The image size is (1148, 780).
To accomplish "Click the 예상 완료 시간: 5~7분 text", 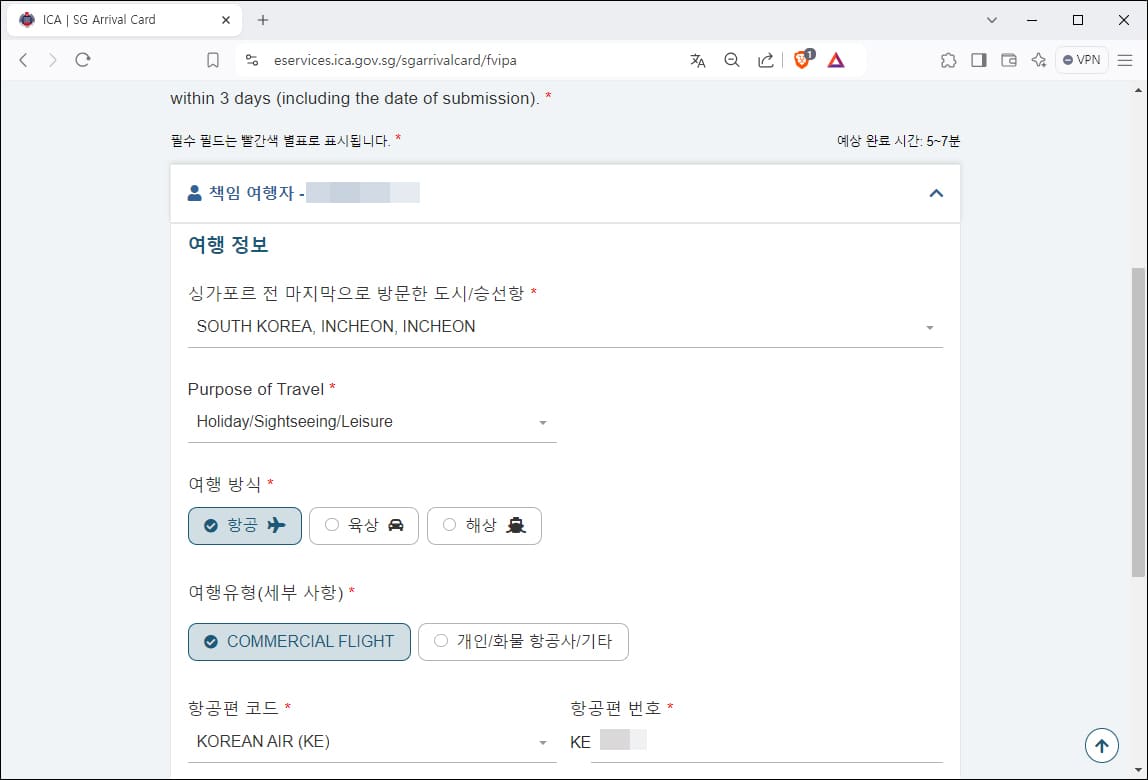I will (x=898, y=141).
